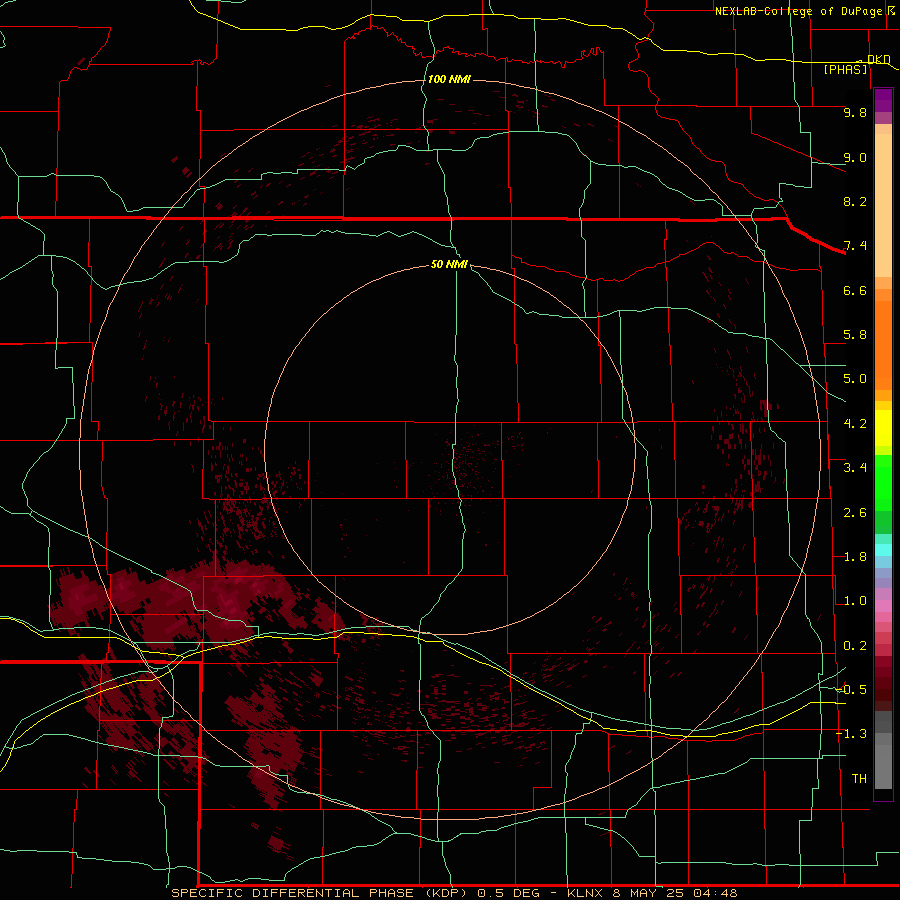900x900 pixels.
Task: Click the 5.8 scale value
Action: pos(855,335)
